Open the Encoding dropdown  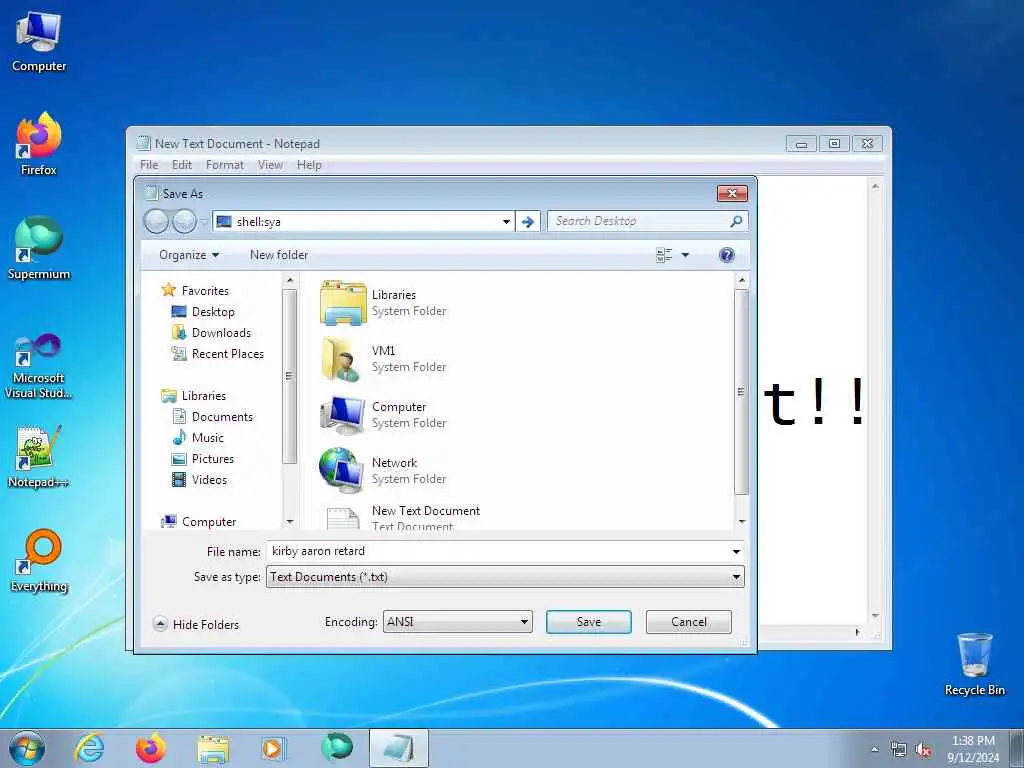point(457,622)
